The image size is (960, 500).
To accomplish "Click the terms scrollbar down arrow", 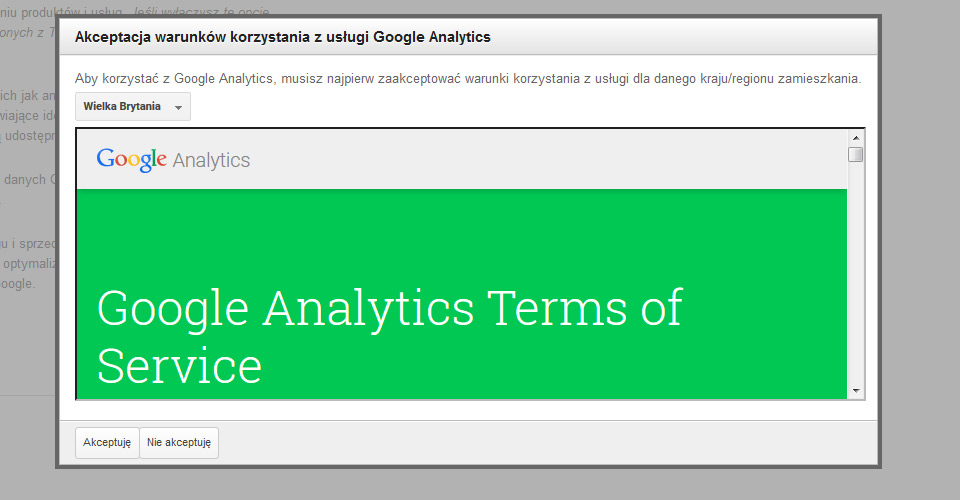I will coord(856,390).
